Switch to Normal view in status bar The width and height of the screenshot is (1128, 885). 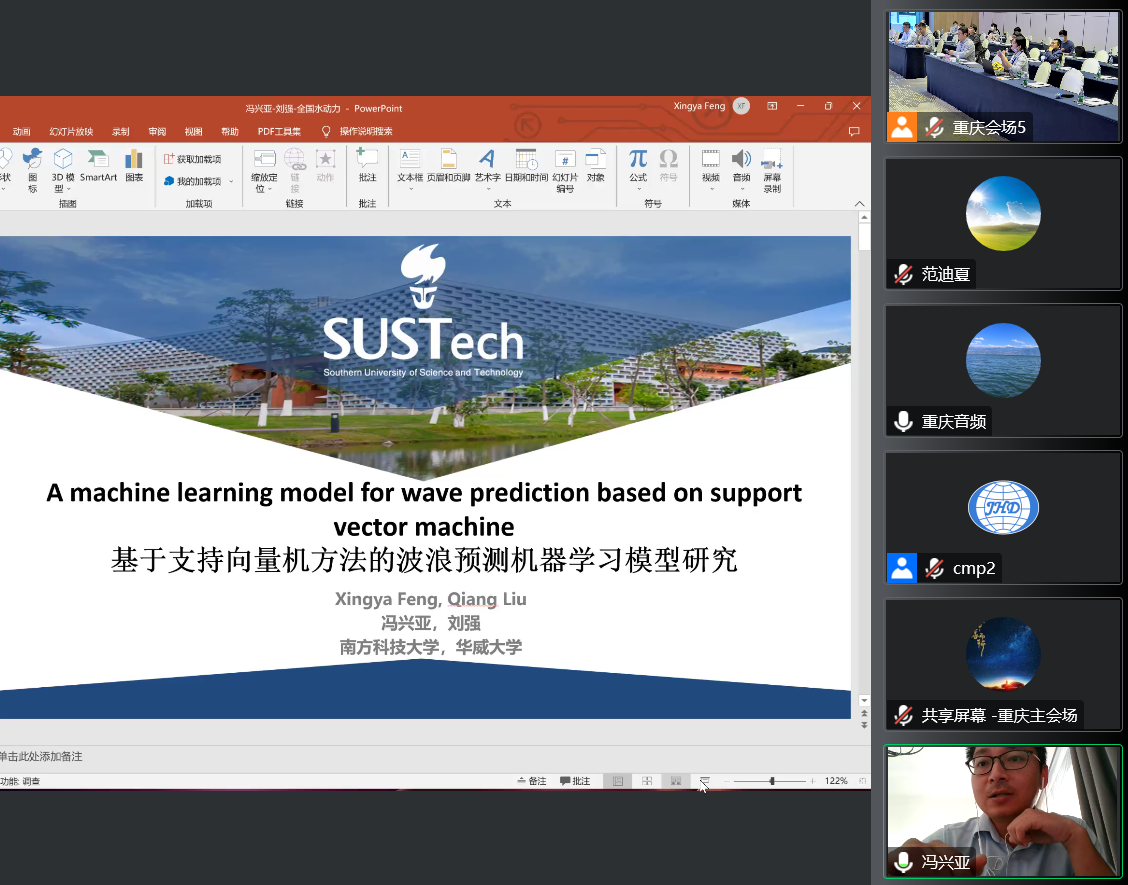[x=618, y=781]
